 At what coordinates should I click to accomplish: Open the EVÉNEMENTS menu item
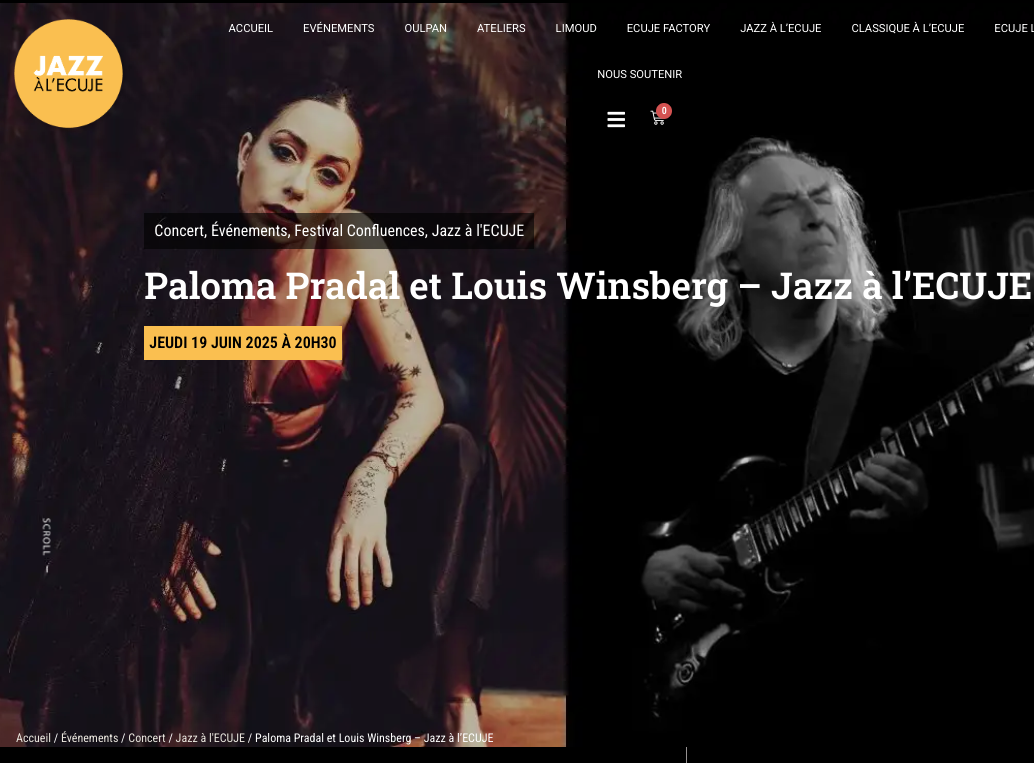tap(338, 28)
